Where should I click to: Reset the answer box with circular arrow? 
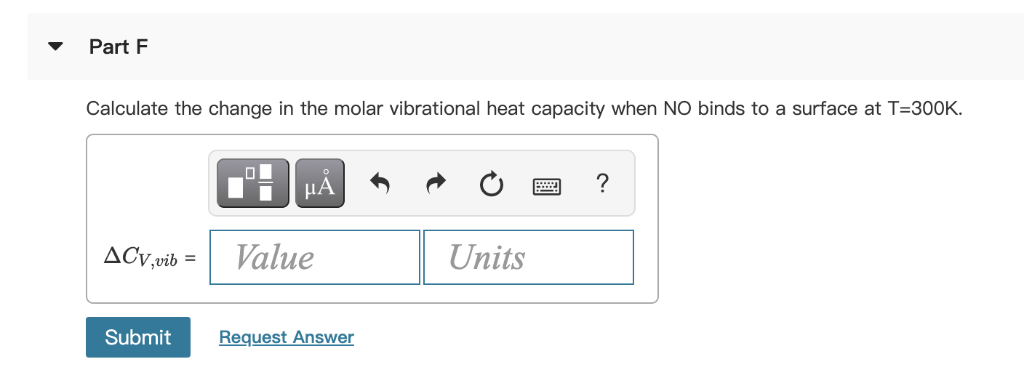[x=491, y=185]
